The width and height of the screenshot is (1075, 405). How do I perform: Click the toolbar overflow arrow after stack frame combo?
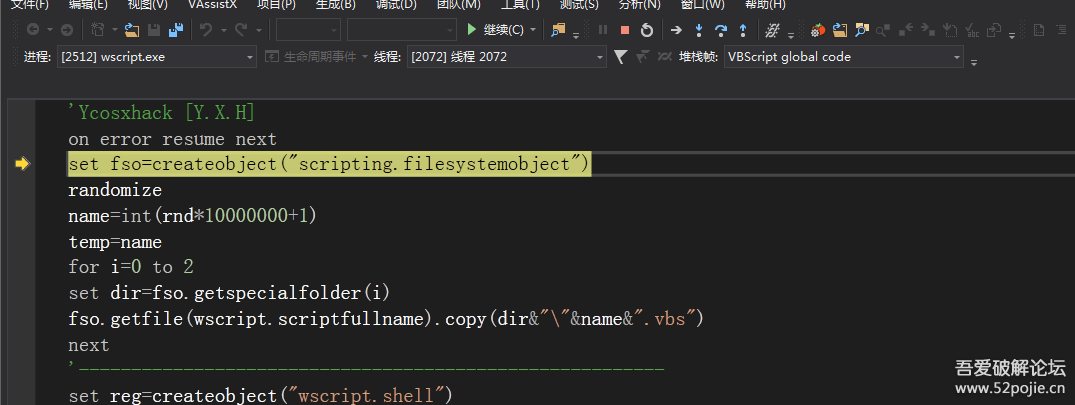click(x=974, y=62)
